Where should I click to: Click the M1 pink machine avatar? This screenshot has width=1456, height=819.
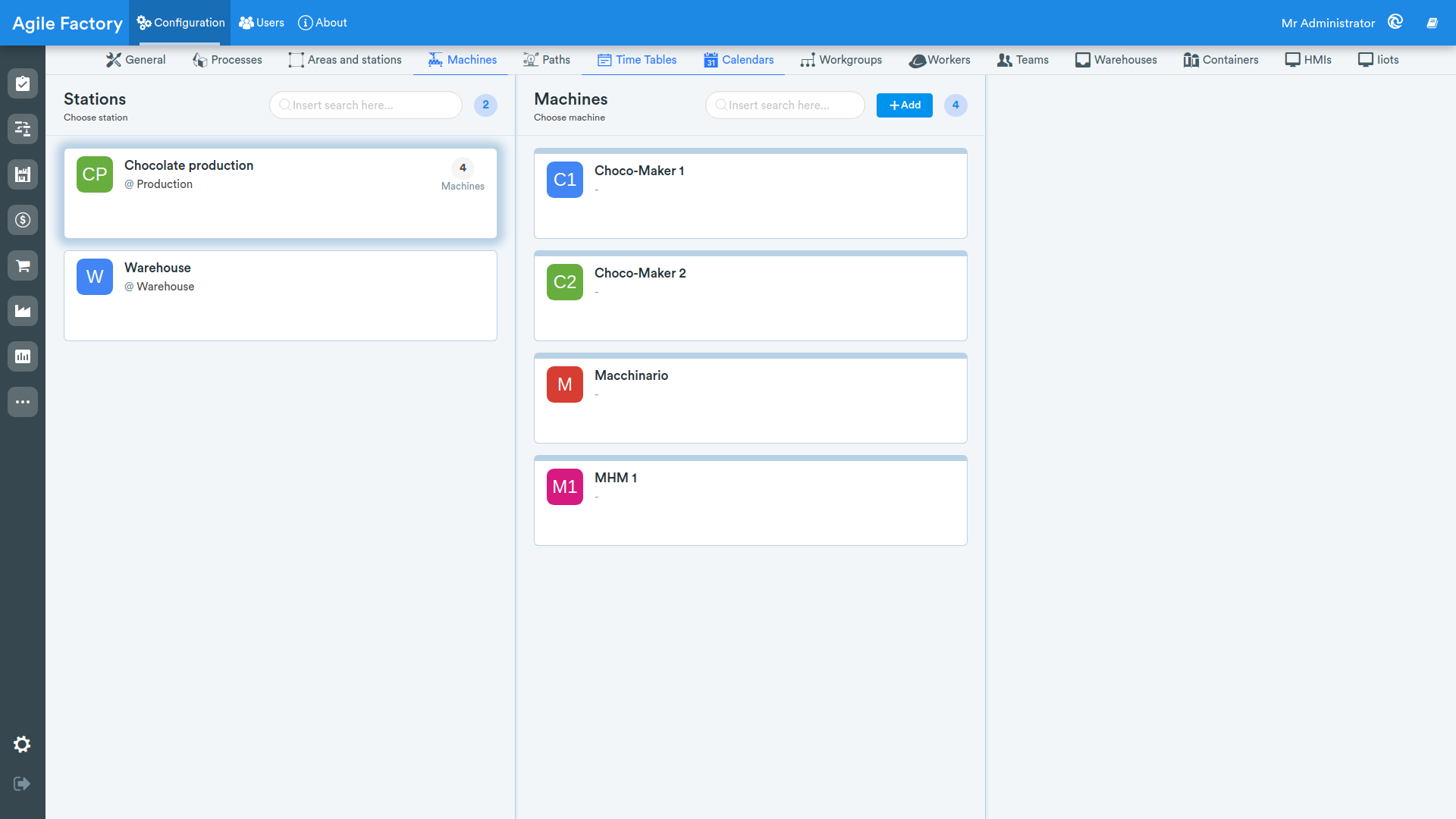pos(565,487)
